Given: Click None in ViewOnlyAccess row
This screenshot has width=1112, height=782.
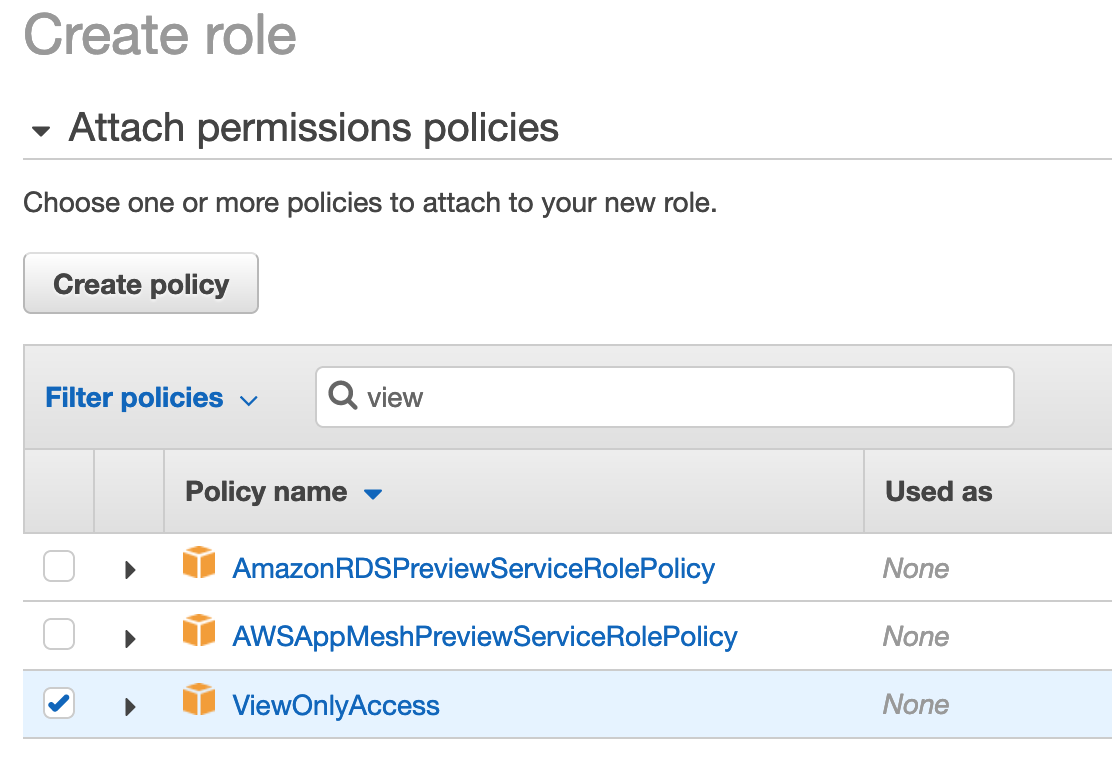Looking at the screenshot, I should (x=916, y=705).
